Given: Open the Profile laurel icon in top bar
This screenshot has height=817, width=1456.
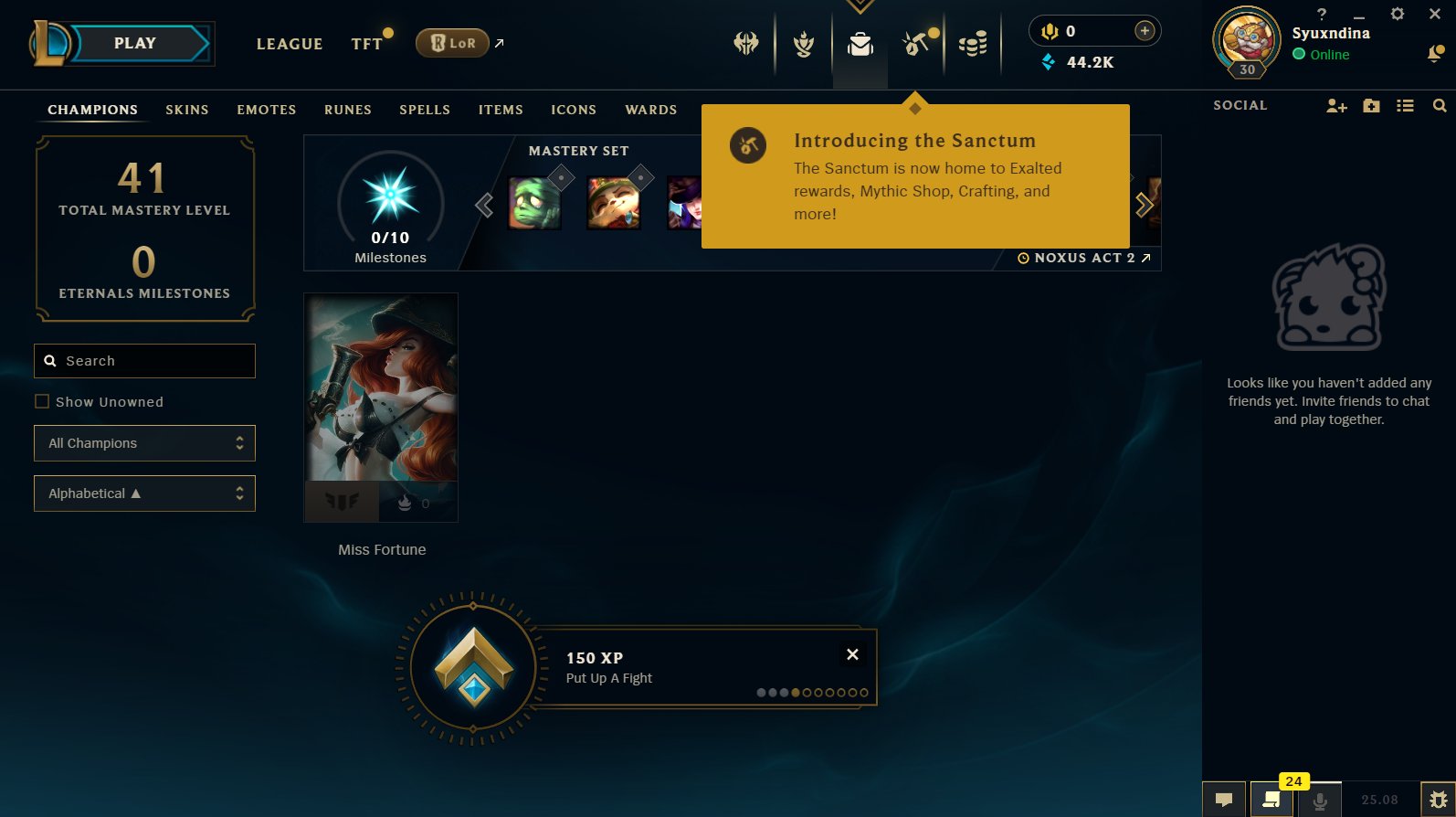Looking at the screenshot, I should (x=804, y=43).
